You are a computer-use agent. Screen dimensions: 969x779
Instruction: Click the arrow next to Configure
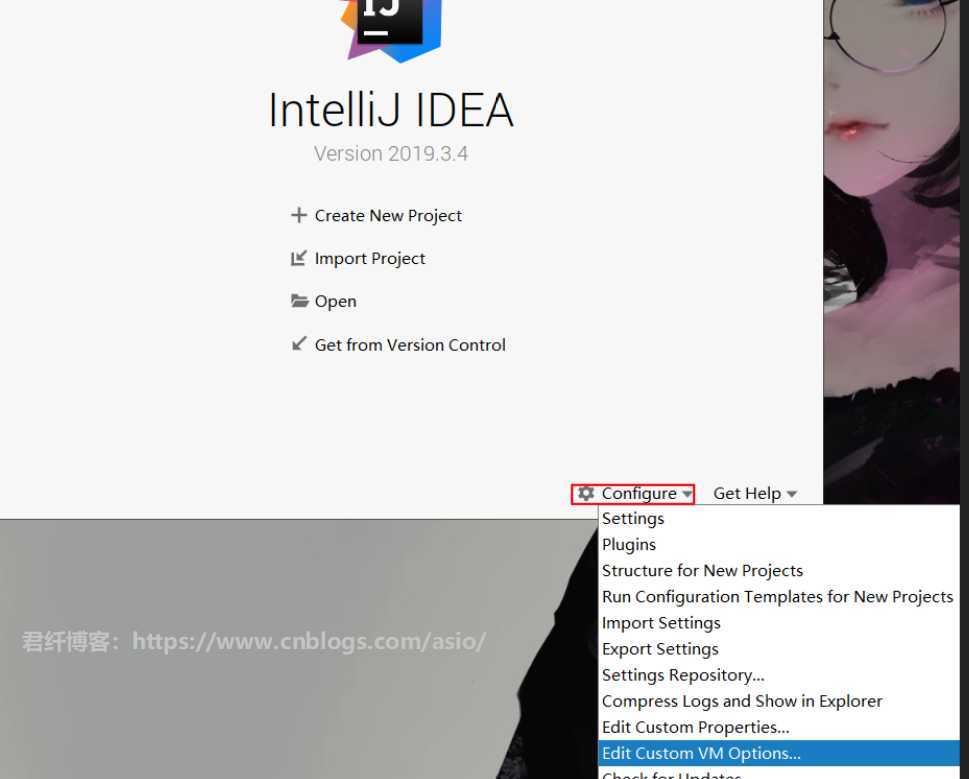pyautogui.click(x=687, y=494)
